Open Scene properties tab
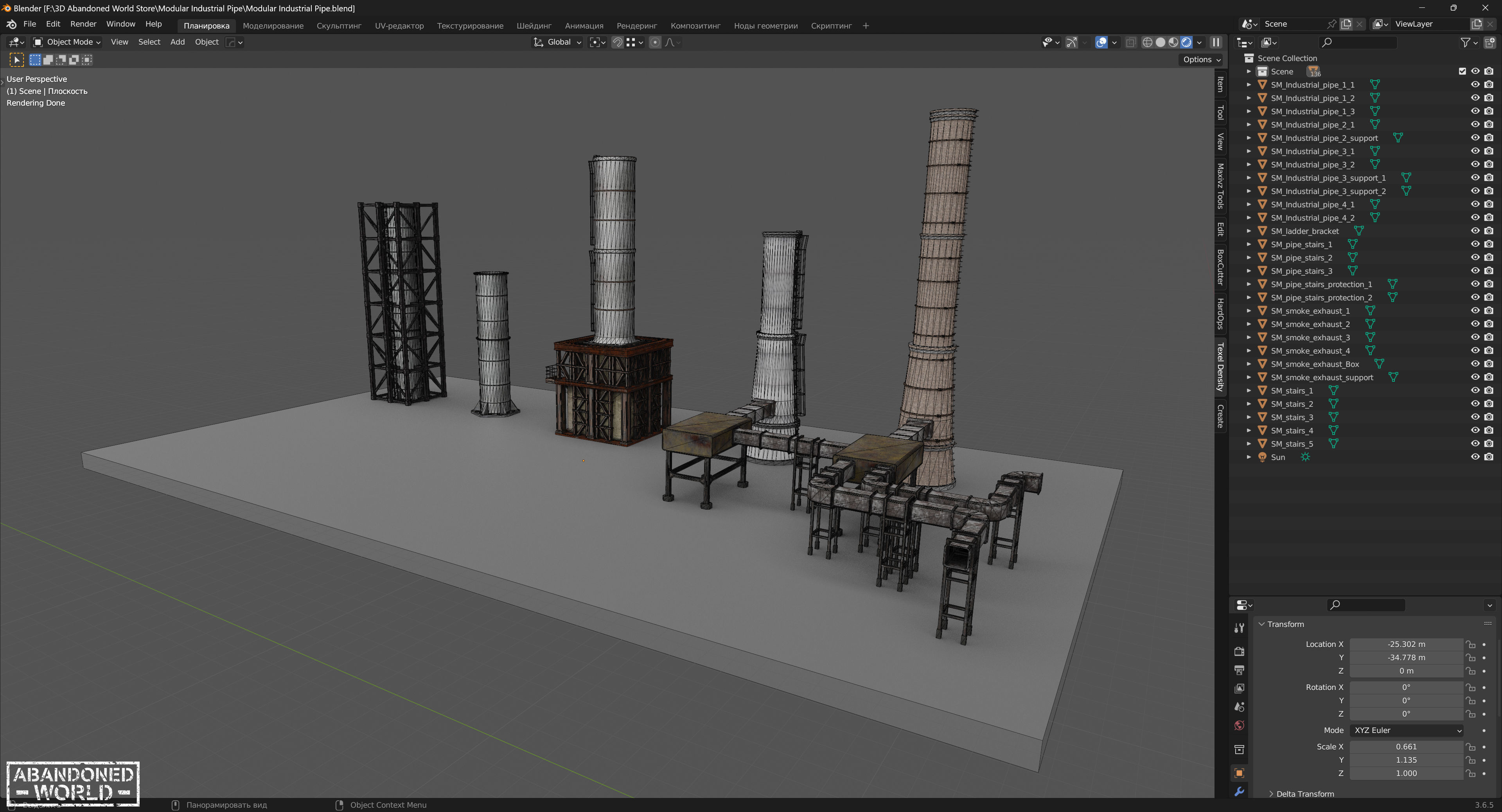This screenshot has height=812, width=1502. 1239,707
